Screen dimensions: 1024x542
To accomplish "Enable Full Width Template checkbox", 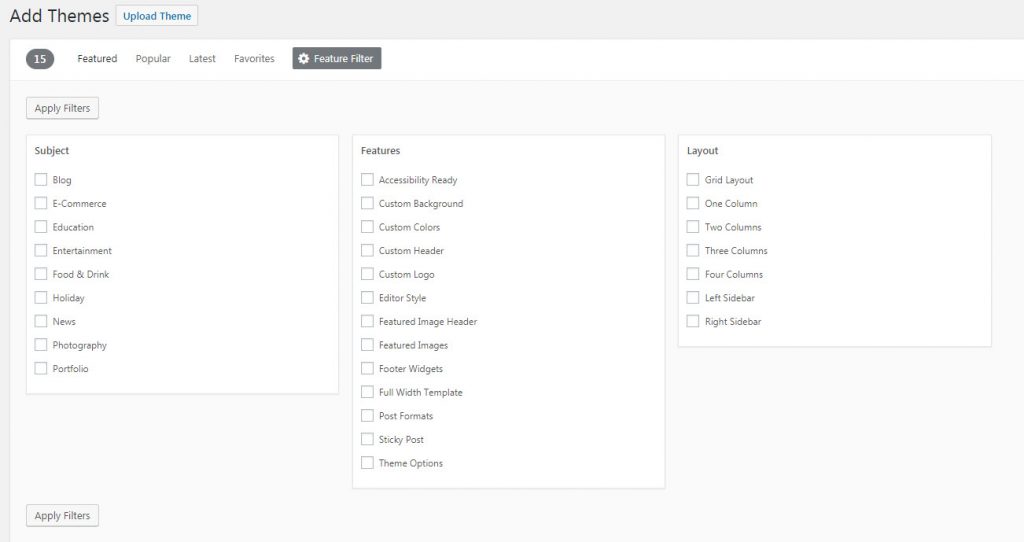I will coord(367,392).
